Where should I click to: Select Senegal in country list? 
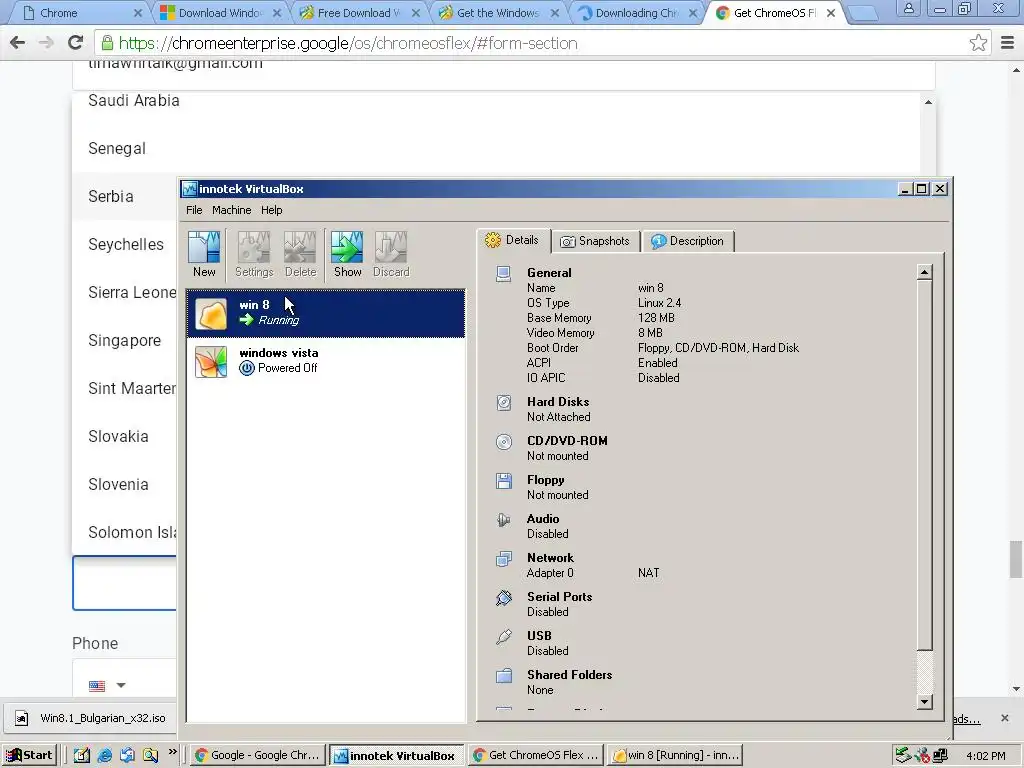pyautogui.click(x=117, y=149)
